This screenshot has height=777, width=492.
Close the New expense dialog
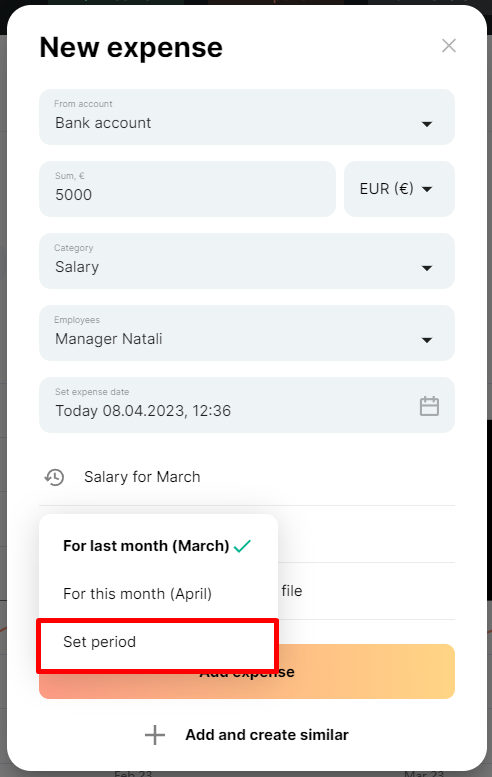[448, 46]
